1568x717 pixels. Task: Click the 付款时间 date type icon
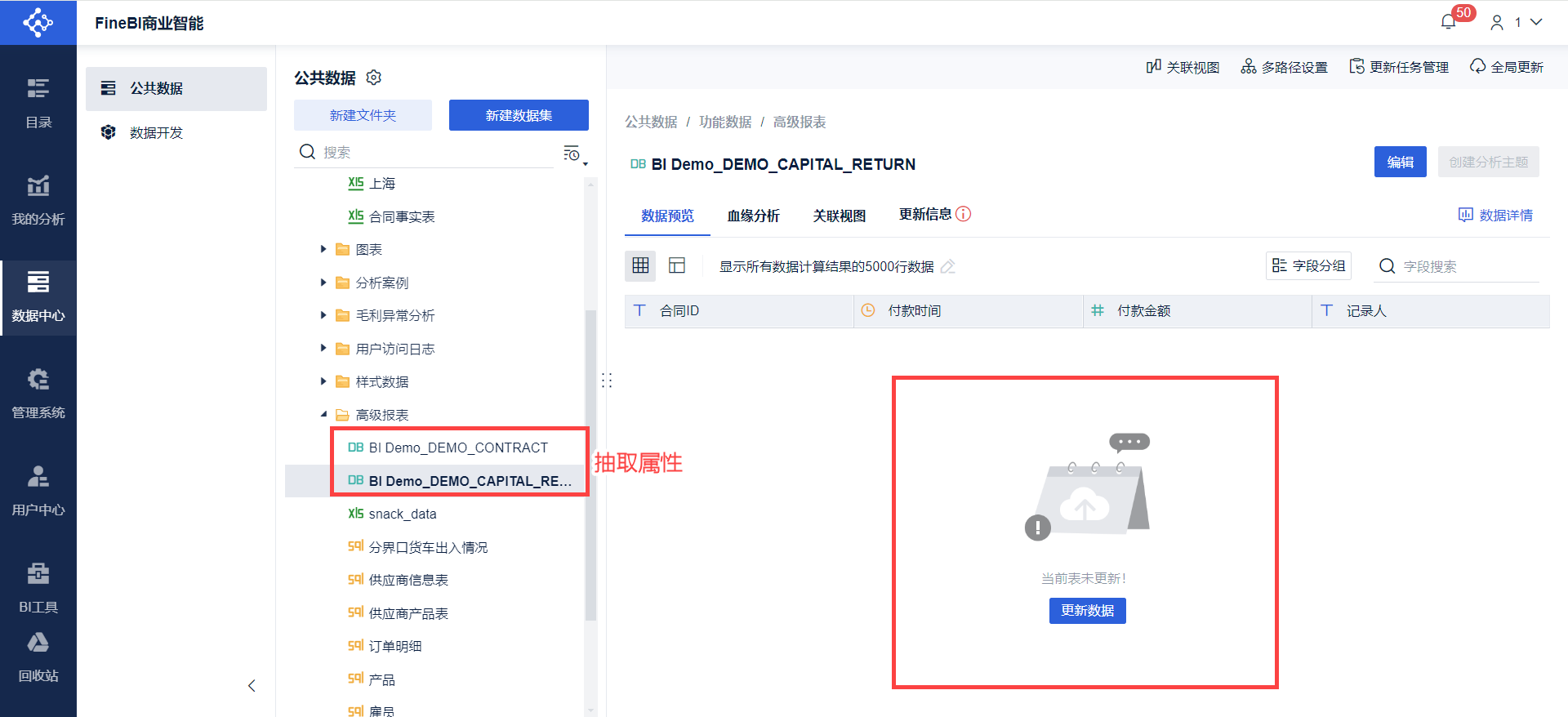tap(868, 310)
